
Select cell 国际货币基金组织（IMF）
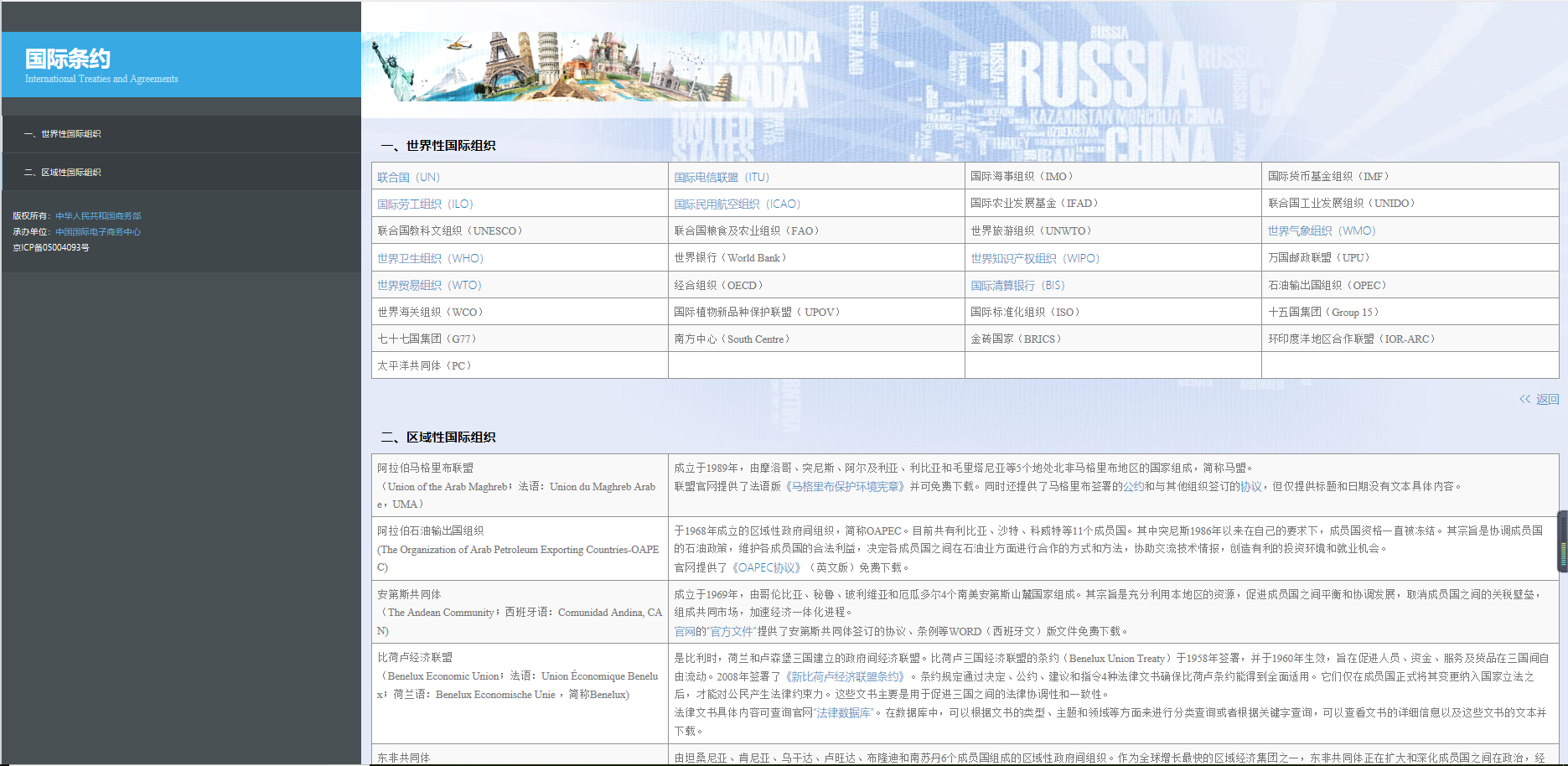1410,176
